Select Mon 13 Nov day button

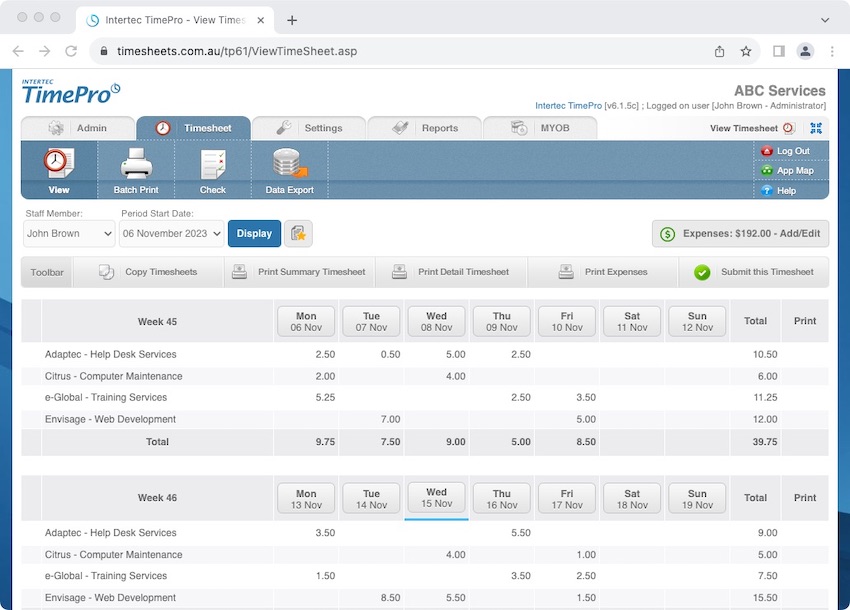coord(306,499)
